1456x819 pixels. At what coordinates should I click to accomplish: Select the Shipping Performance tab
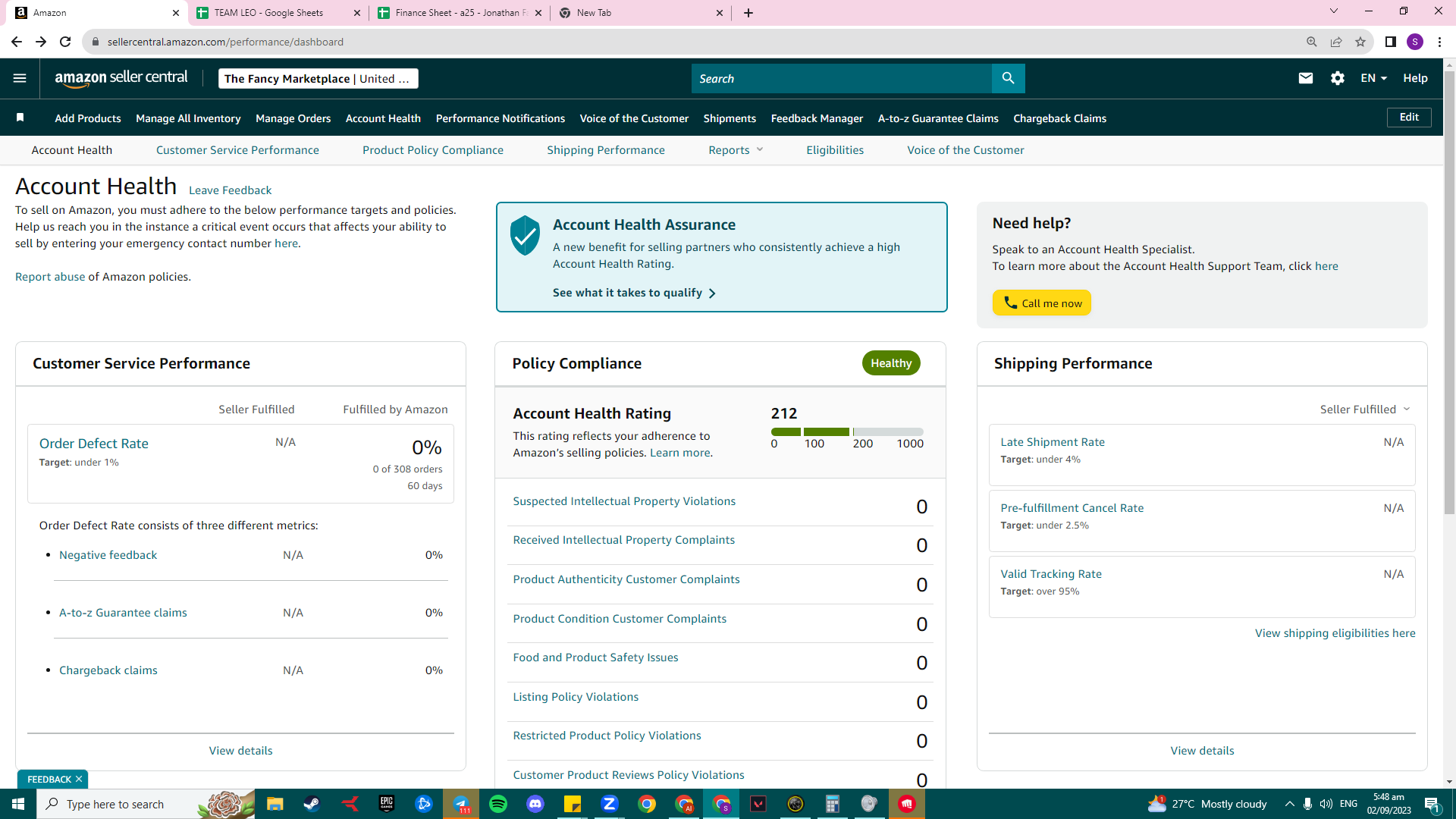pos(606,150)
